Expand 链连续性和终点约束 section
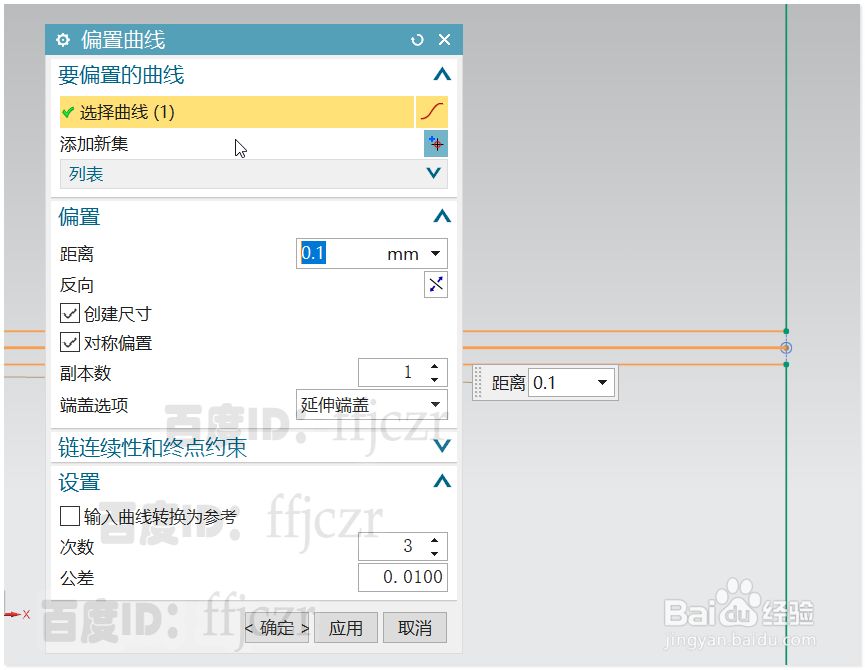The width and height of the screenshot is (865, 670). pyautogui.click(x=442, y=446)
